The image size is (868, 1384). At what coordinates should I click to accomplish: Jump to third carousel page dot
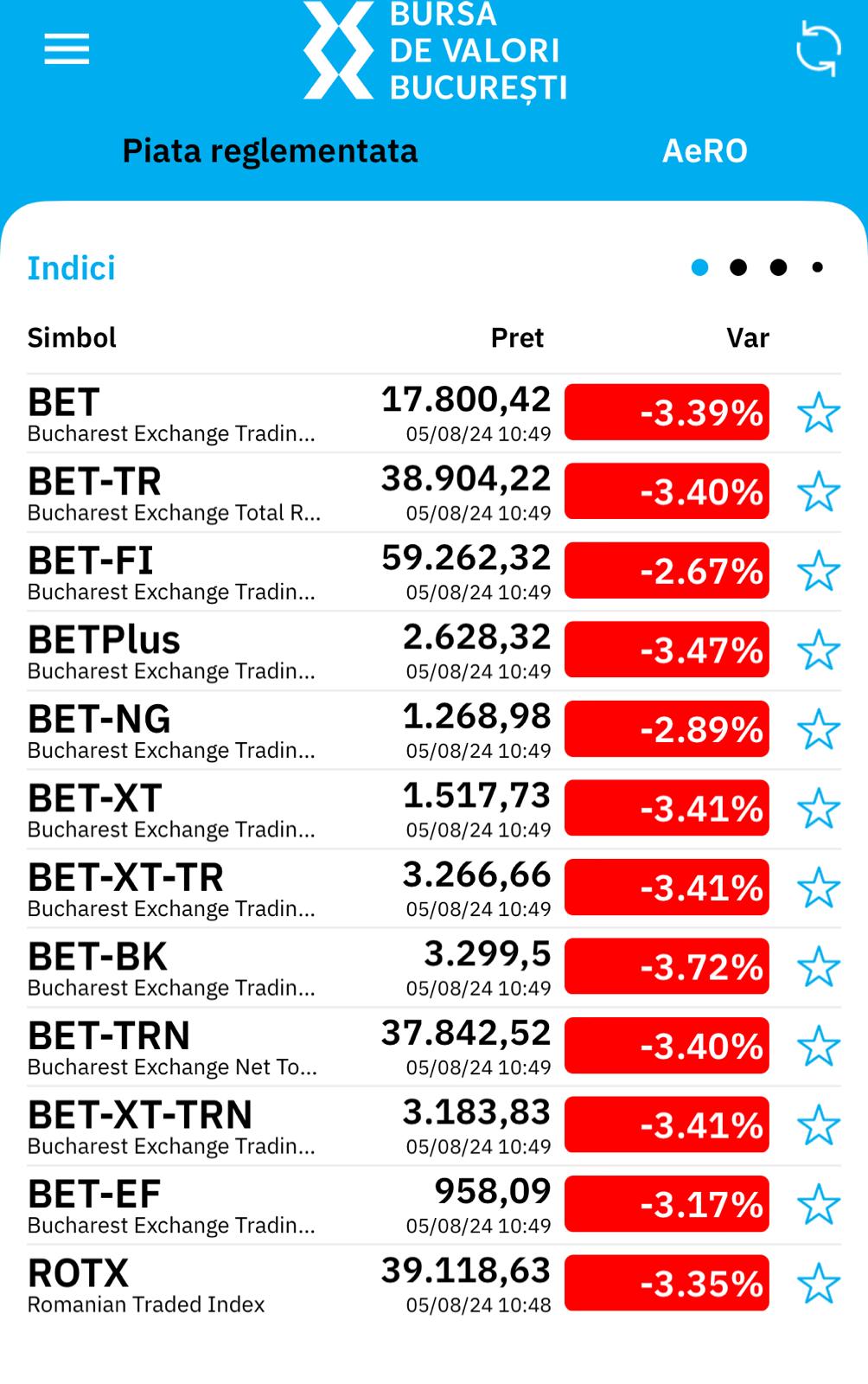pyautogui.click(x=778, y=267)
